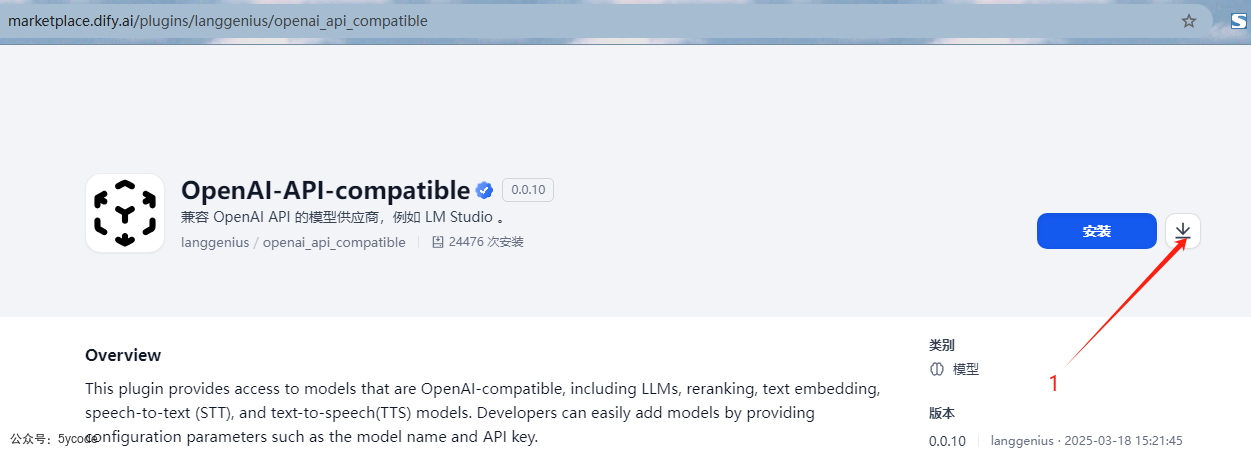This screenshot has height=457, width=1251.
Task: Click the 0.0.10 version entry in sidebar
Action: click(947, 441)
